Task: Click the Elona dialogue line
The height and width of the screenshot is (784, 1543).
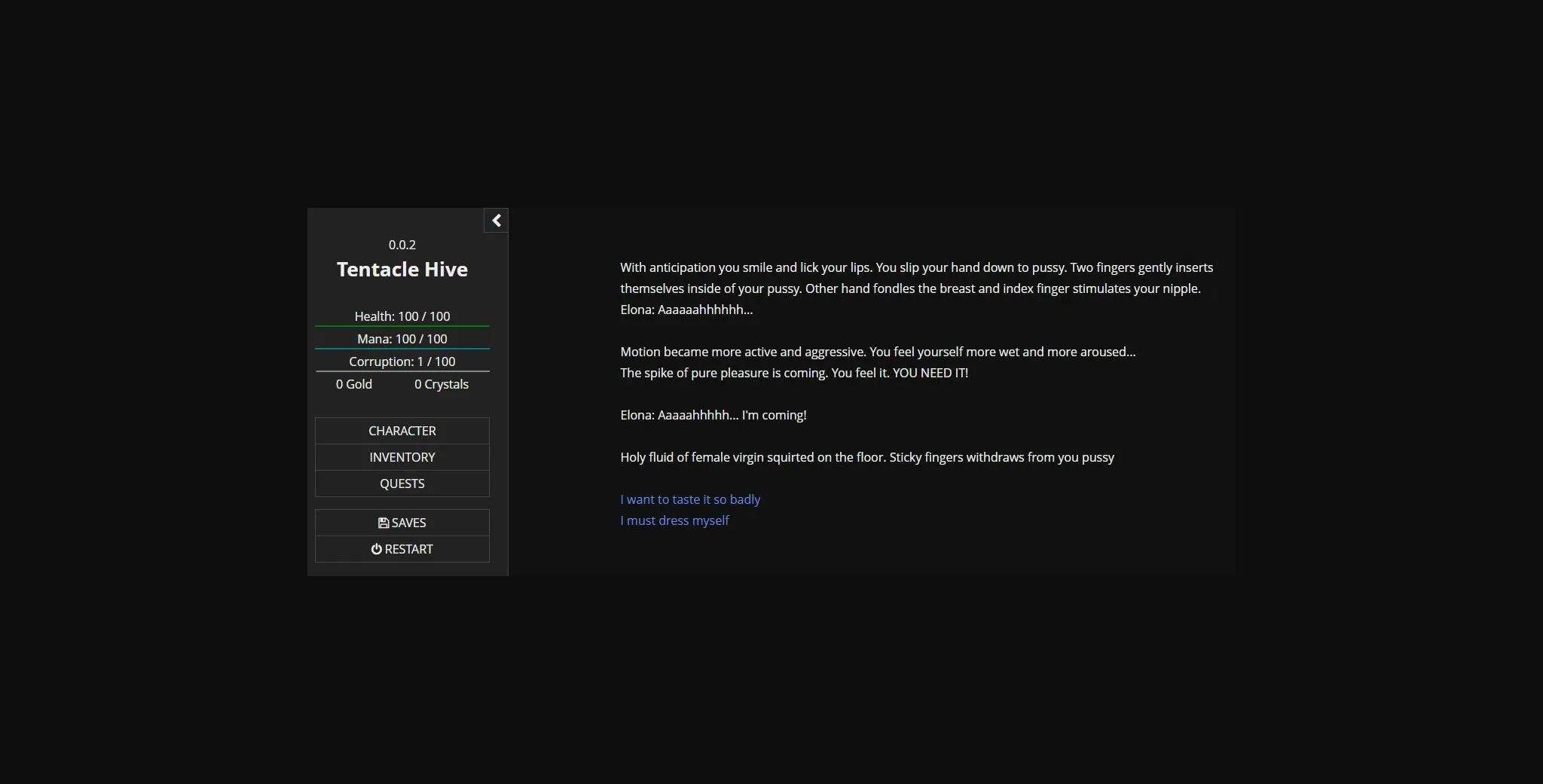Action: pos(713,414)
